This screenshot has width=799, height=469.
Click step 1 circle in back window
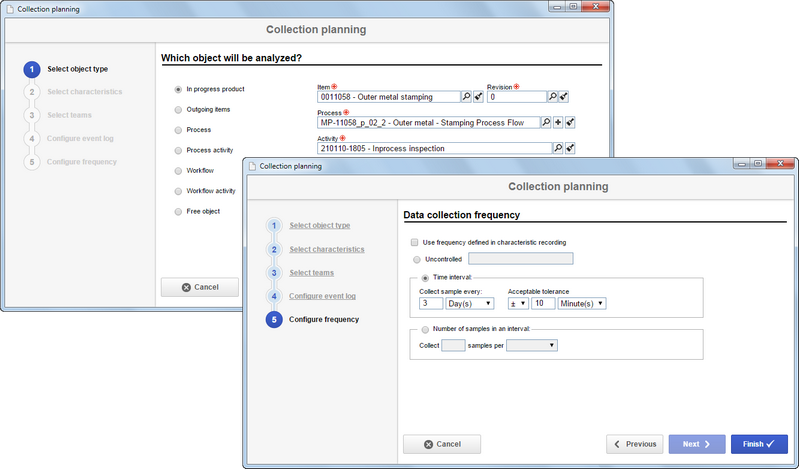(32, 69)
